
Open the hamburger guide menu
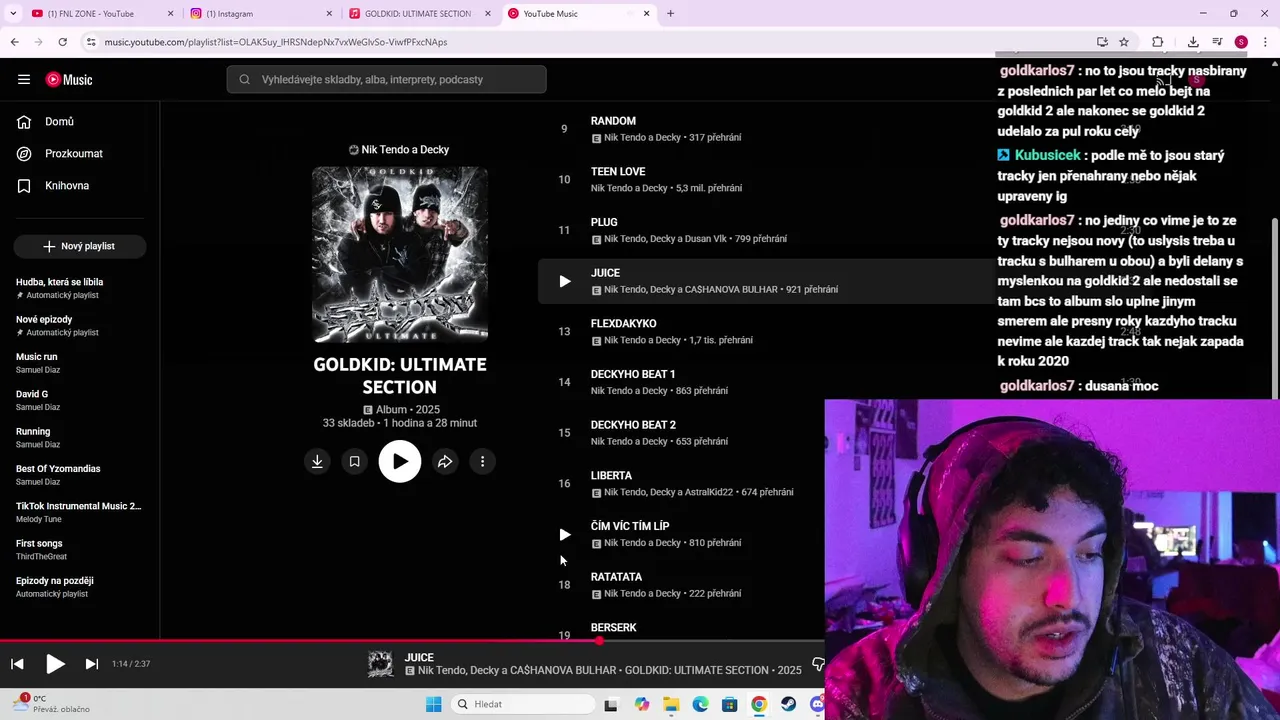[24, 79]
